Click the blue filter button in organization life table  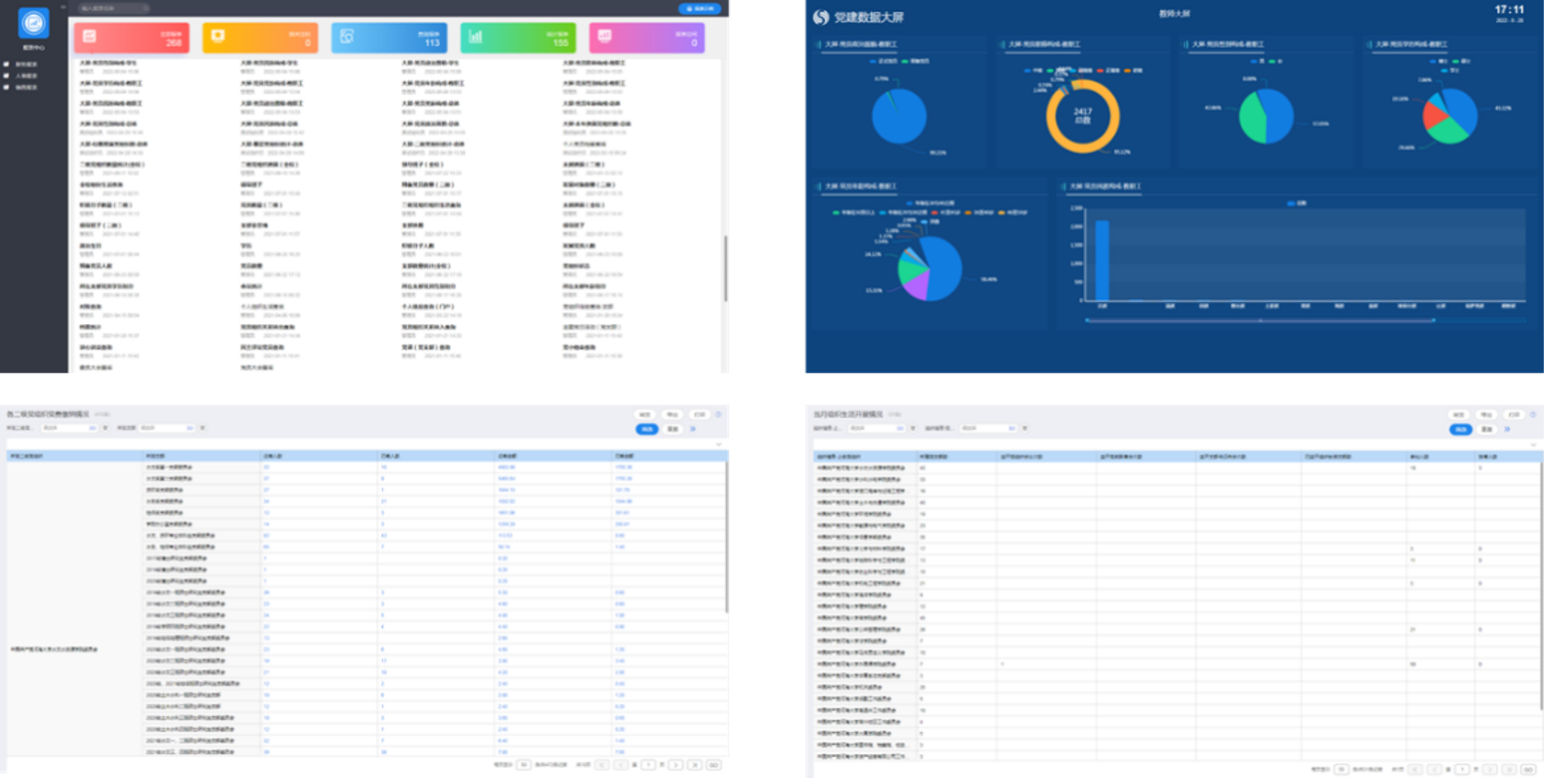[x=1461, y=429]
